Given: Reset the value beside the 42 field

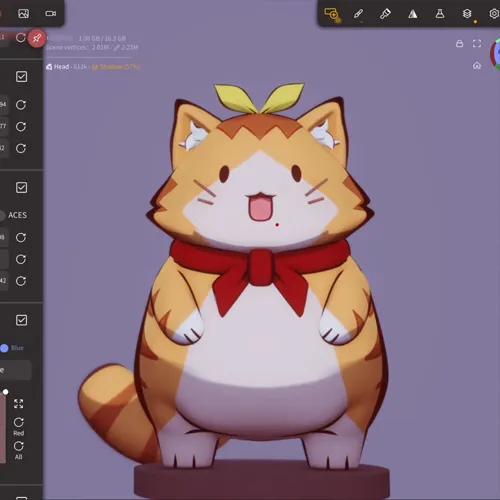Looking at the screenshot, I should point(21,281).
